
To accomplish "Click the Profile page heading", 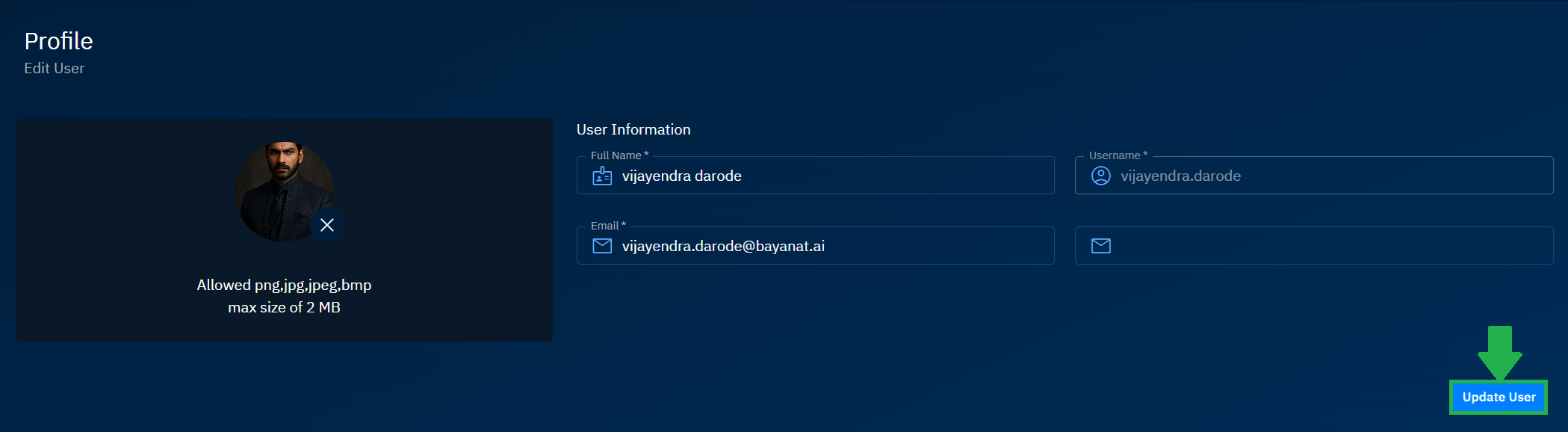I will [x=59, y=41].
